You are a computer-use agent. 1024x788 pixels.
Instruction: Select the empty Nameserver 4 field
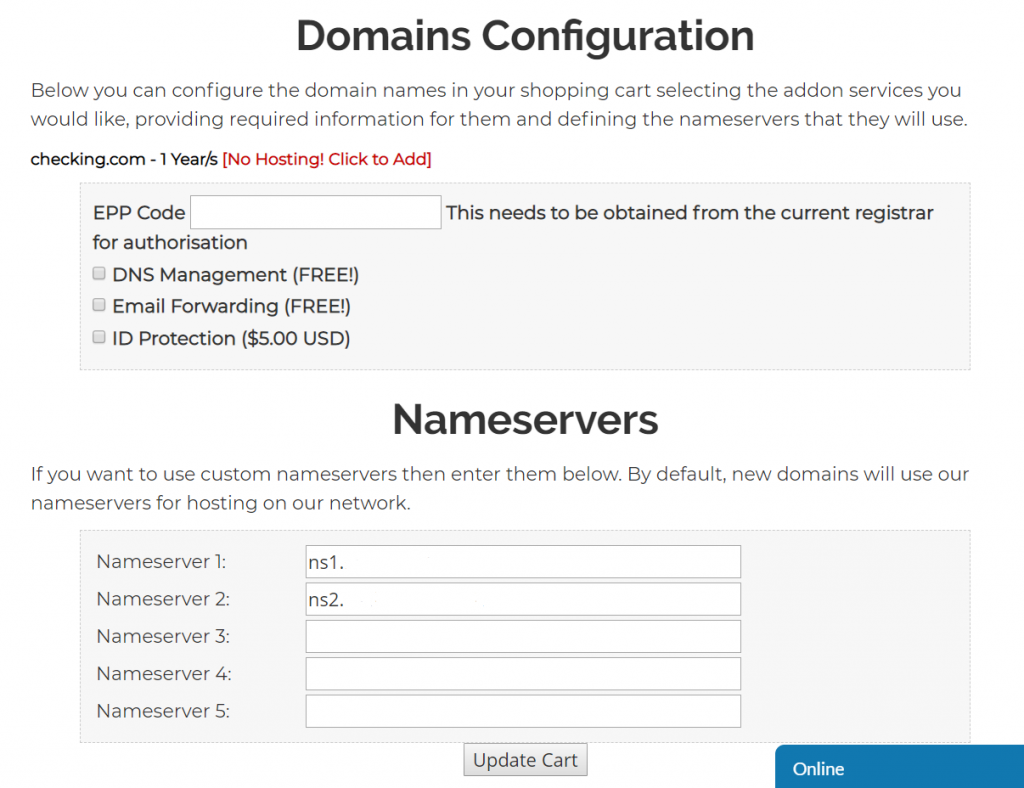(x=523, y=673)
